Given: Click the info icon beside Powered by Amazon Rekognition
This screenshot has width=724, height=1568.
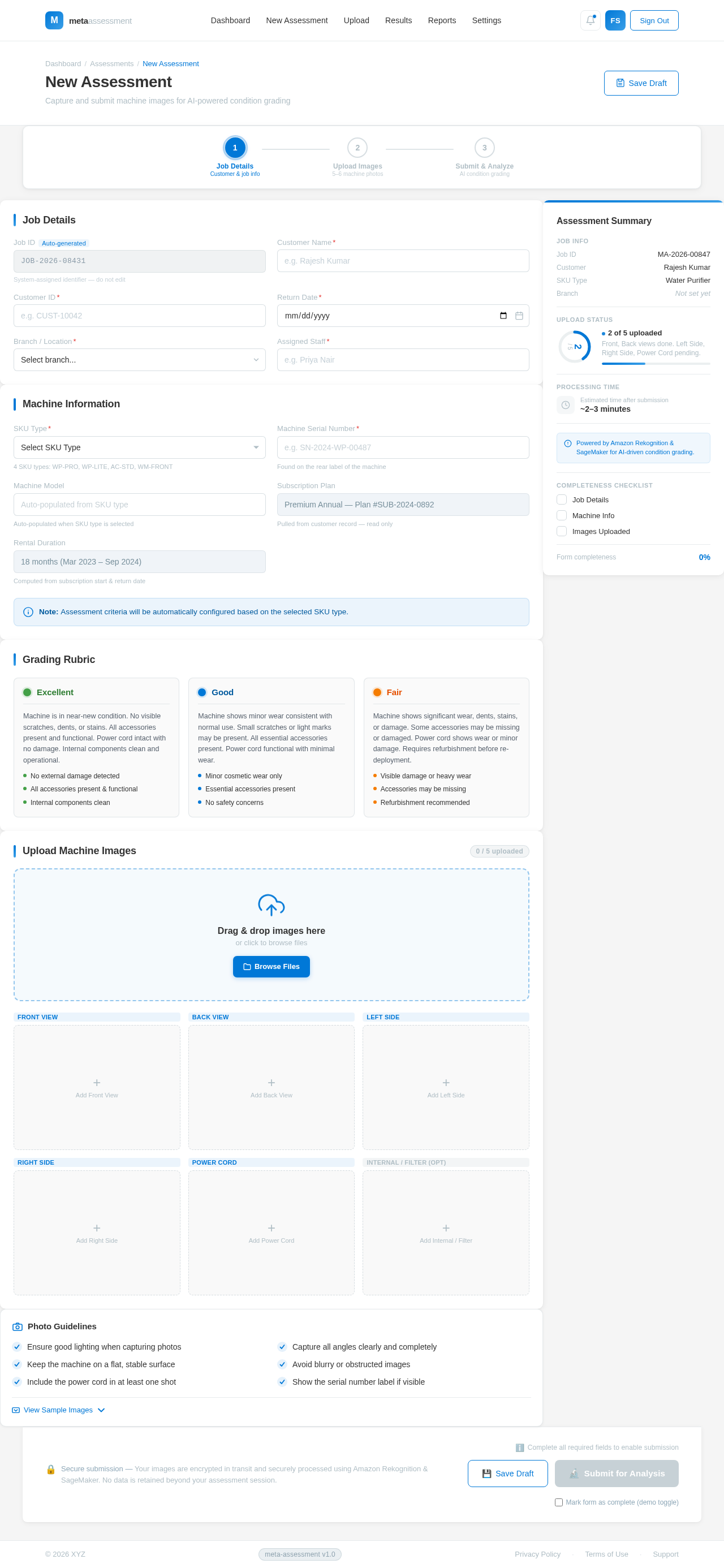Looking at the screenshot, I should [567, 443].
